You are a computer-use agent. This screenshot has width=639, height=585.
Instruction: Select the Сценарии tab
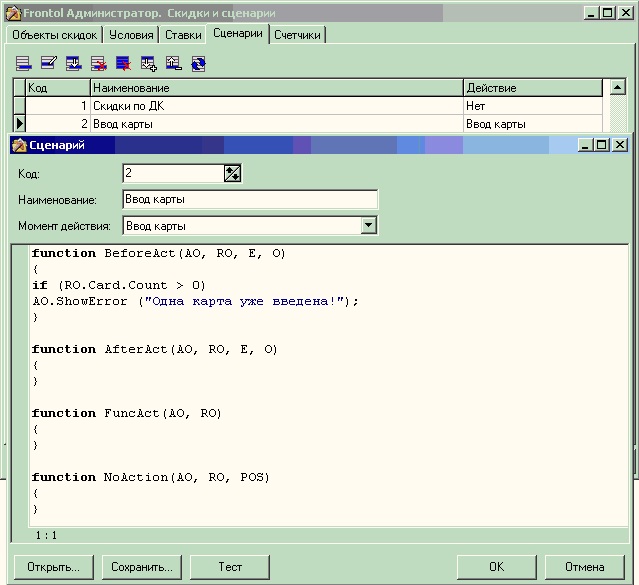(x=238, y=33)
